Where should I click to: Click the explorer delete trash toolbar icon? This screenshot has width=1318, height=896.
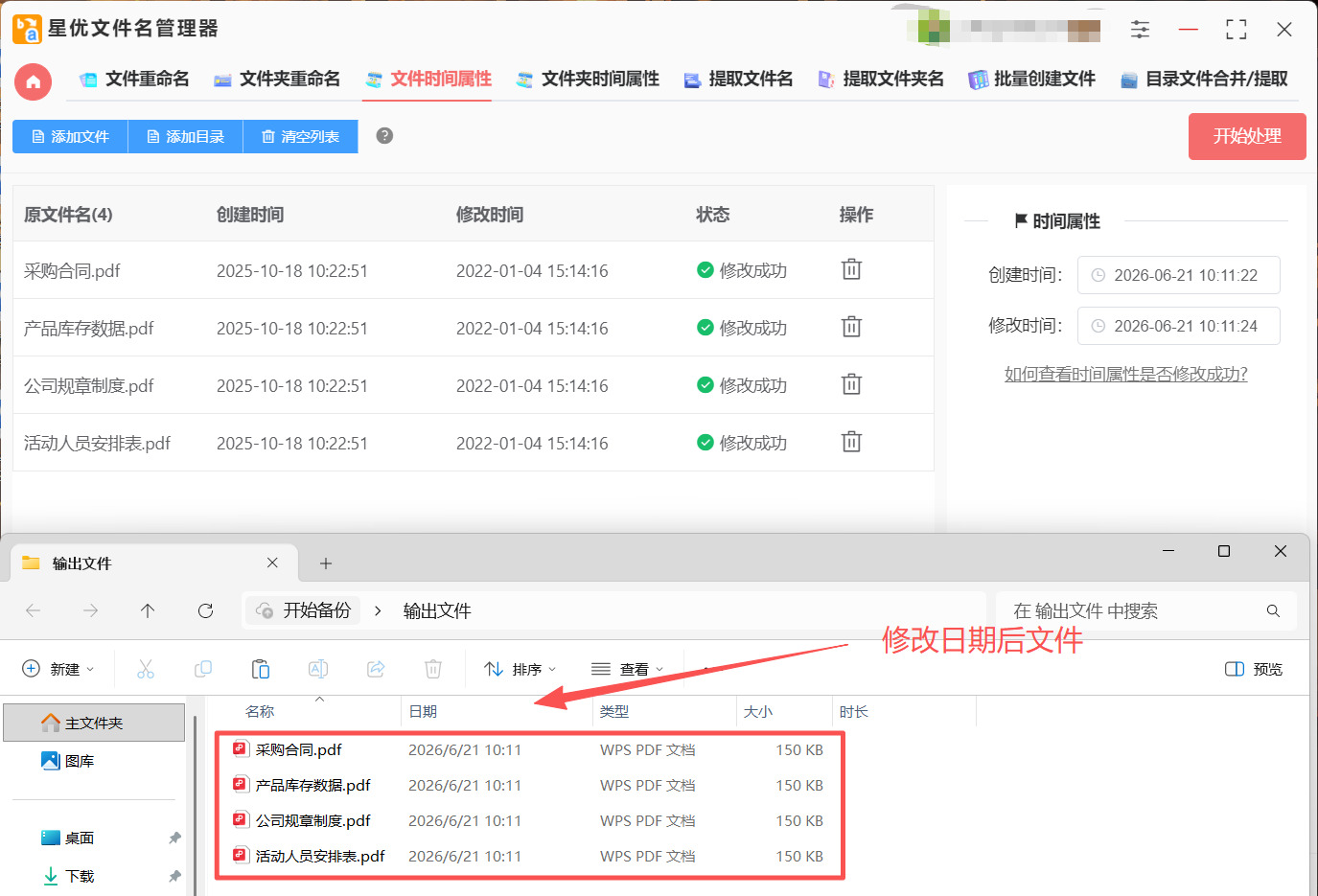[x=433, y=669]
